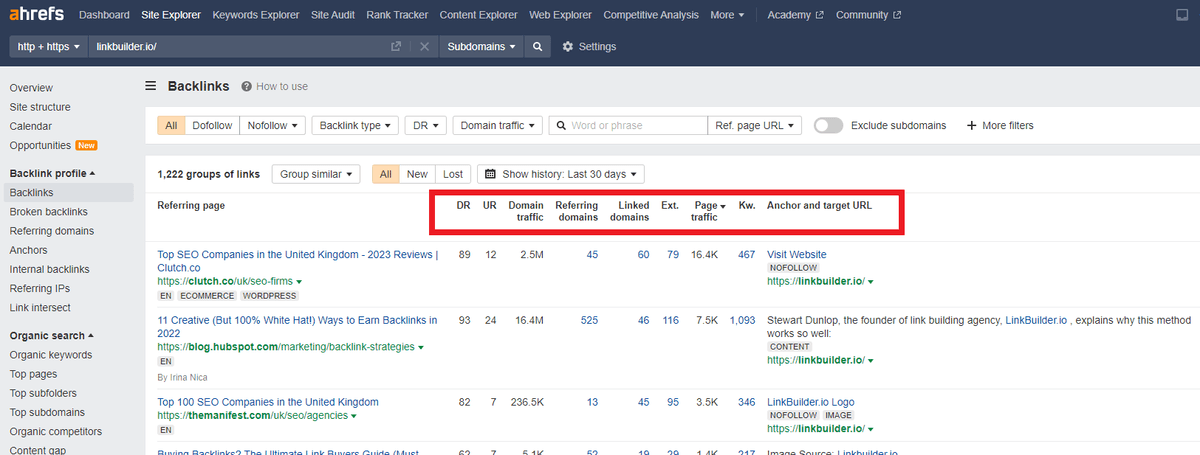Open Link intersect in sidebar

(x=39, y=307)
